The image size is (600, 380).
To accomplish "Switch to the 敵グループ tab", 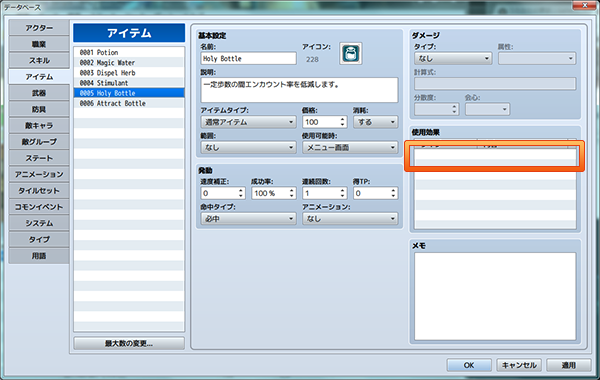I will [39, 142].
